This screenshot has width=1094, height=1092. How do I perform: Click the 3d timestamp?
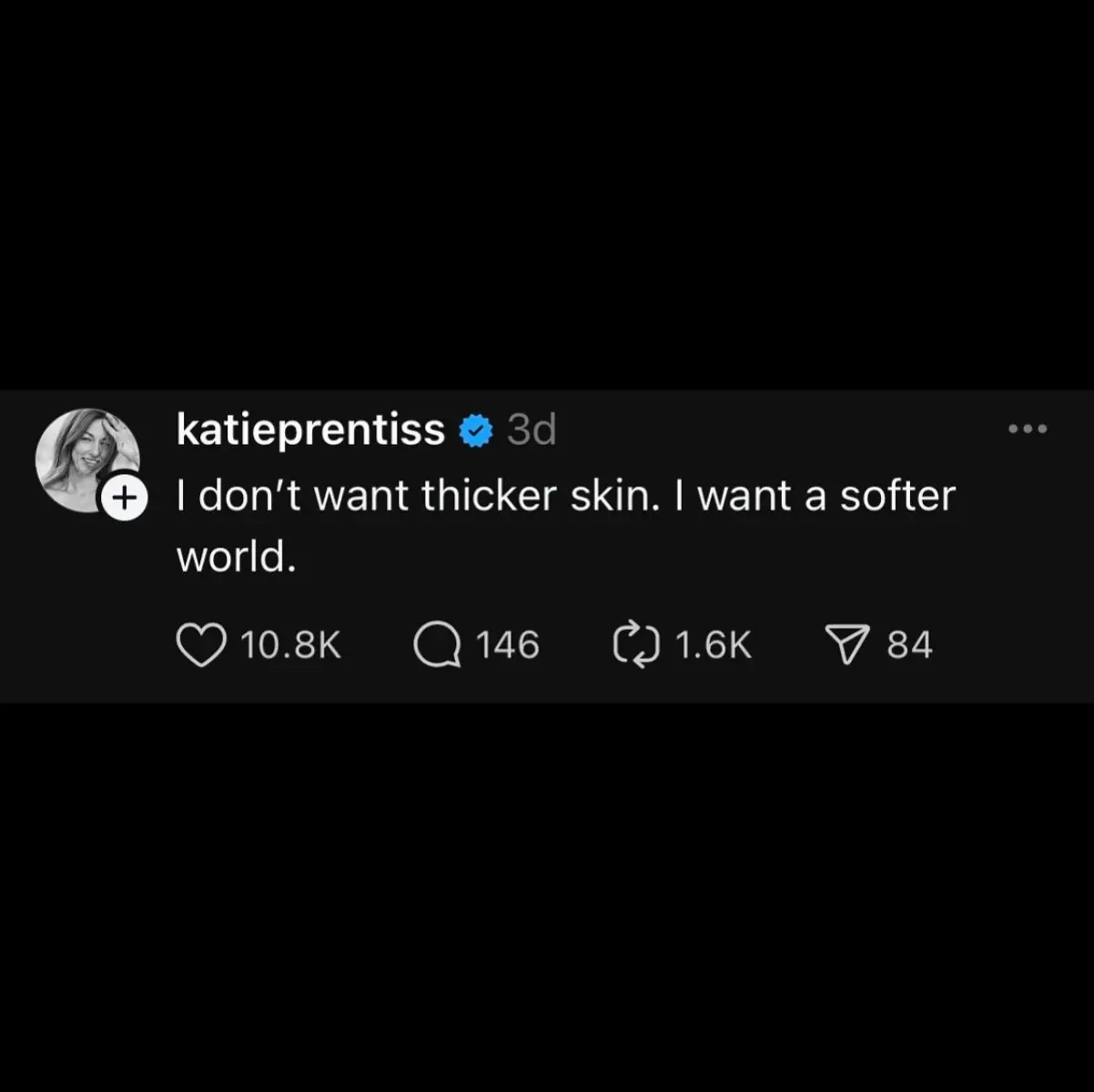pyautogui.click(x=531, y=430)
